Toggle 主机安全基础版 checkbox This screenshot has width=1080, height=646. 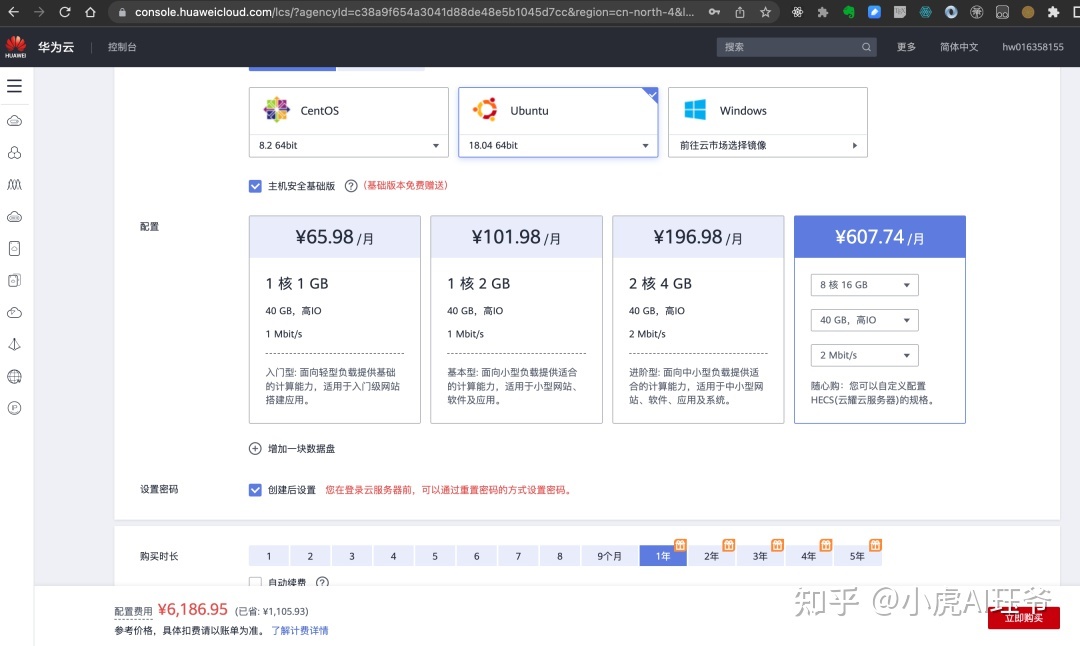coord(255,186)
